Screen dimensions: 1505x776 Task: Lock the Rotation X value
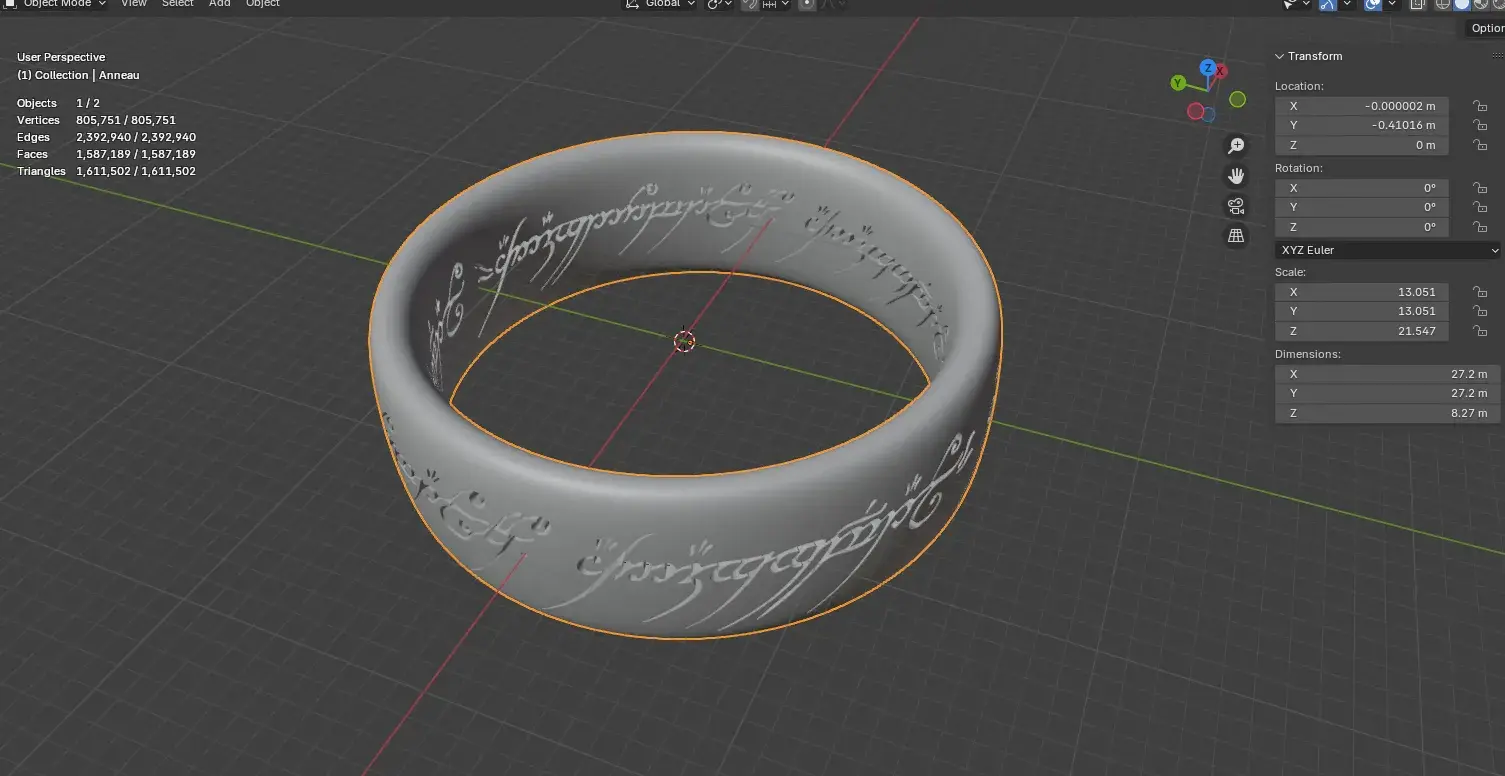coord(1479,188)
